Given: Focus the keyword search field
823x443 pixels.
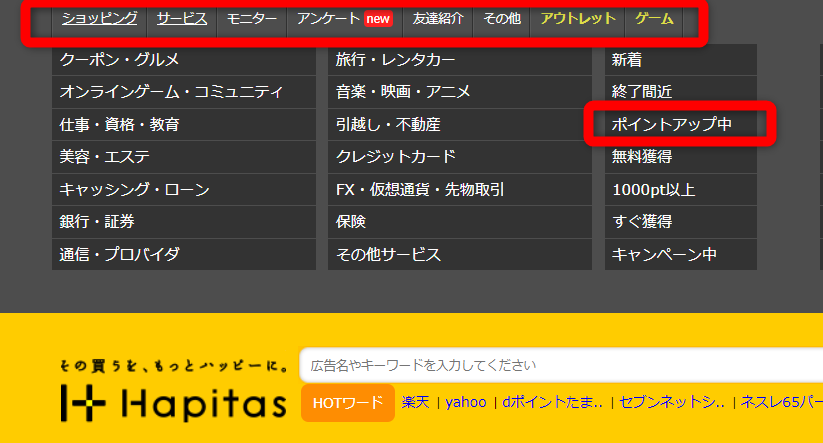Looking at the screenshot, I should (561, 365).
